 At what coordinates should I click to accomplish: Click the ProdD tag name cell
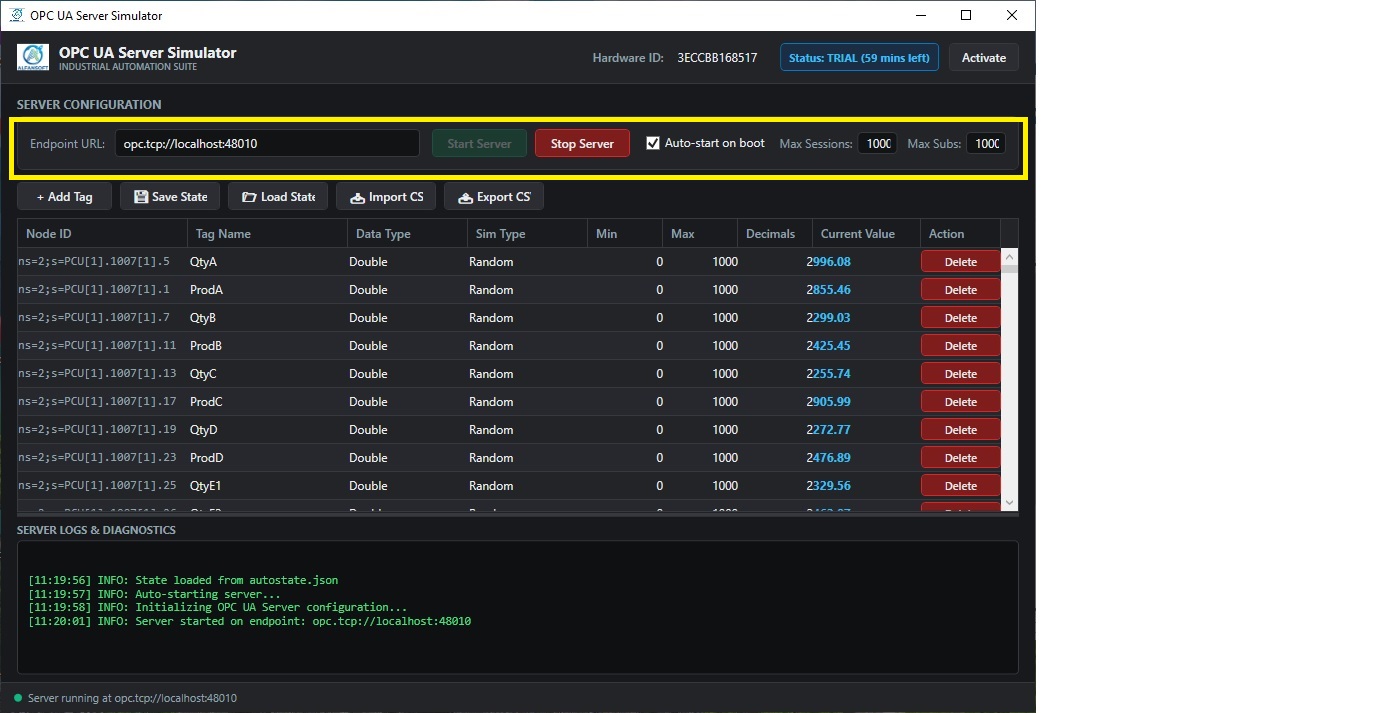coord(207,458)
